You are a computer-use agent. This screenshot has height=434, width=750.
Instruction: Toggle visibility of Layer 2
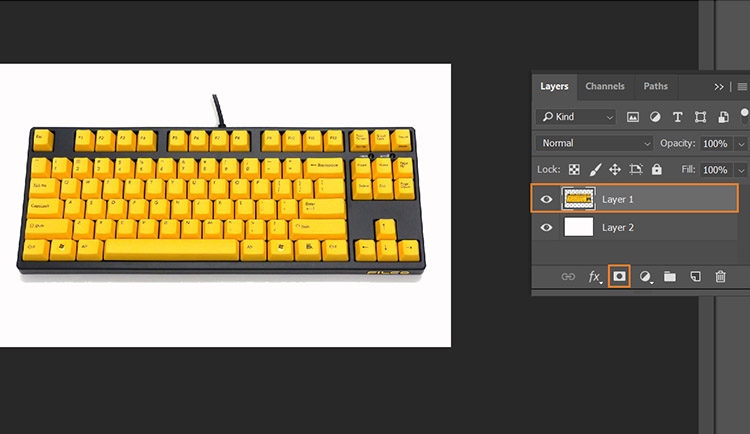(546, 227)
